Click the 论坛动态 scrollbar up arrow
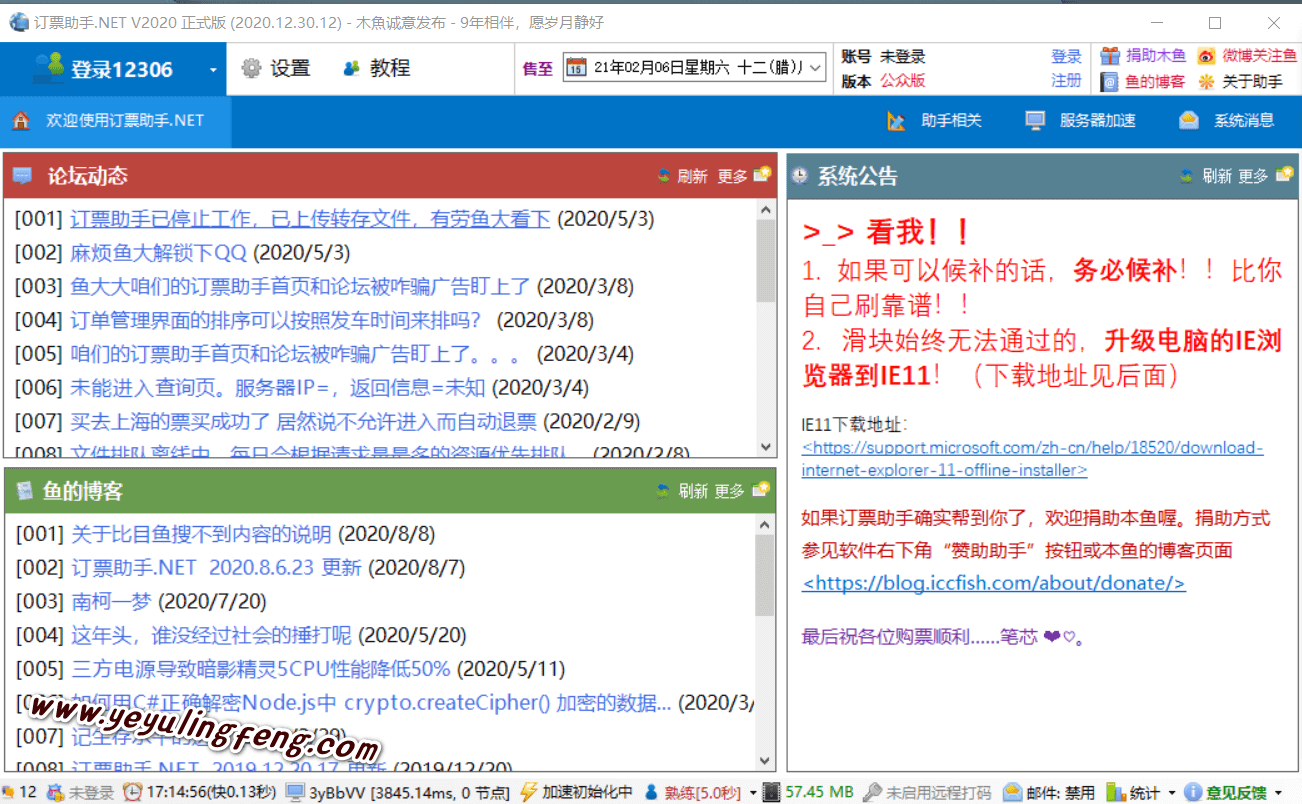Screen dimensions: 1302x804 tap(766, 210)
